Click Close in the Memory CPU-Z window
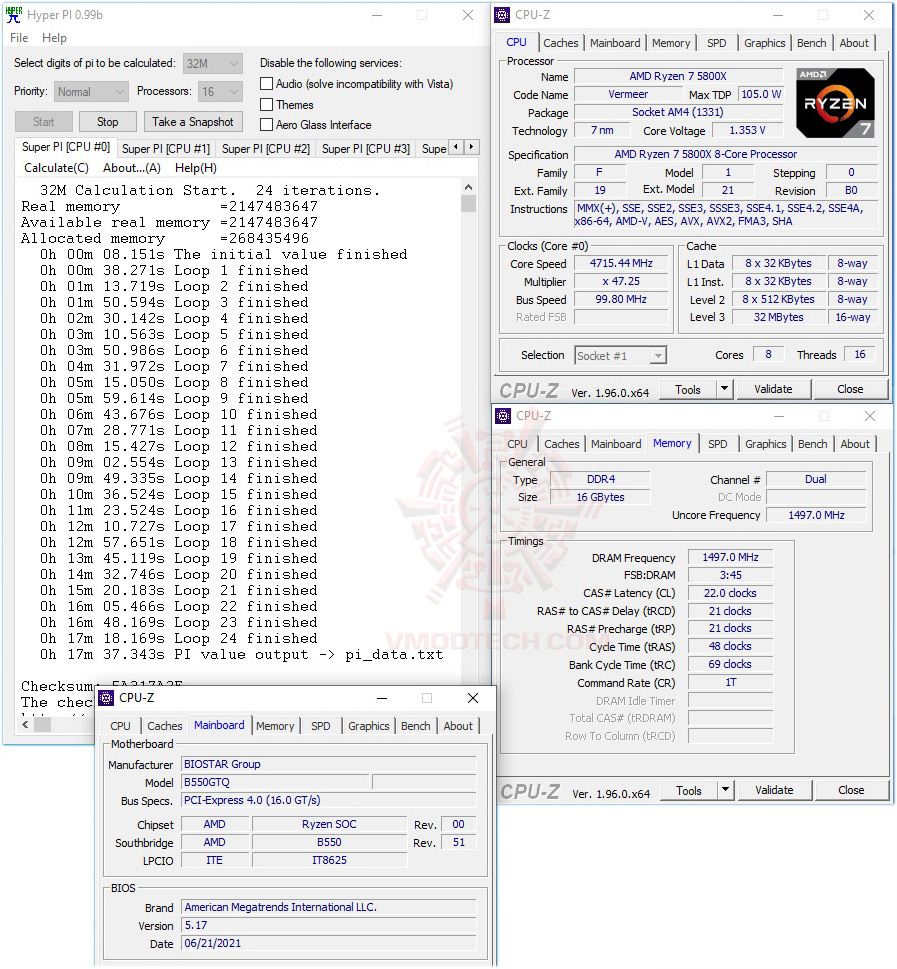 coord(851,790)
